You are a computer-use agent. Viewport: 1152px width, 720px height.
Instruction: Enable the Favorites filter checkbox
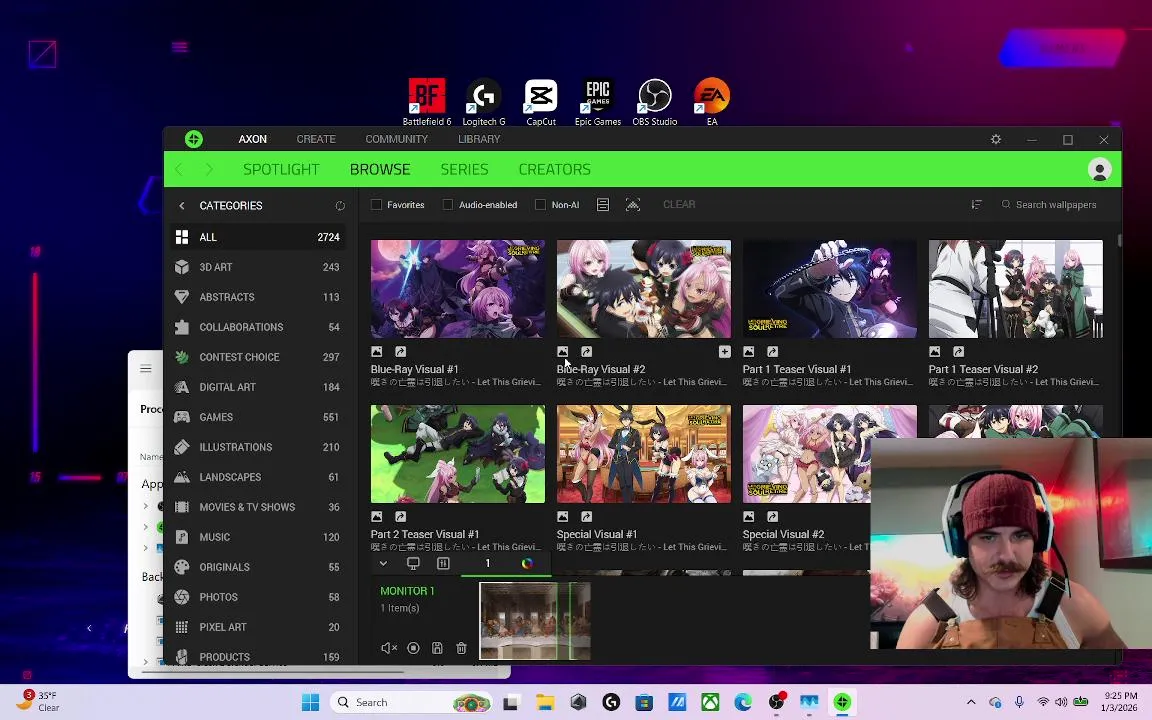[x=376, y=205]
